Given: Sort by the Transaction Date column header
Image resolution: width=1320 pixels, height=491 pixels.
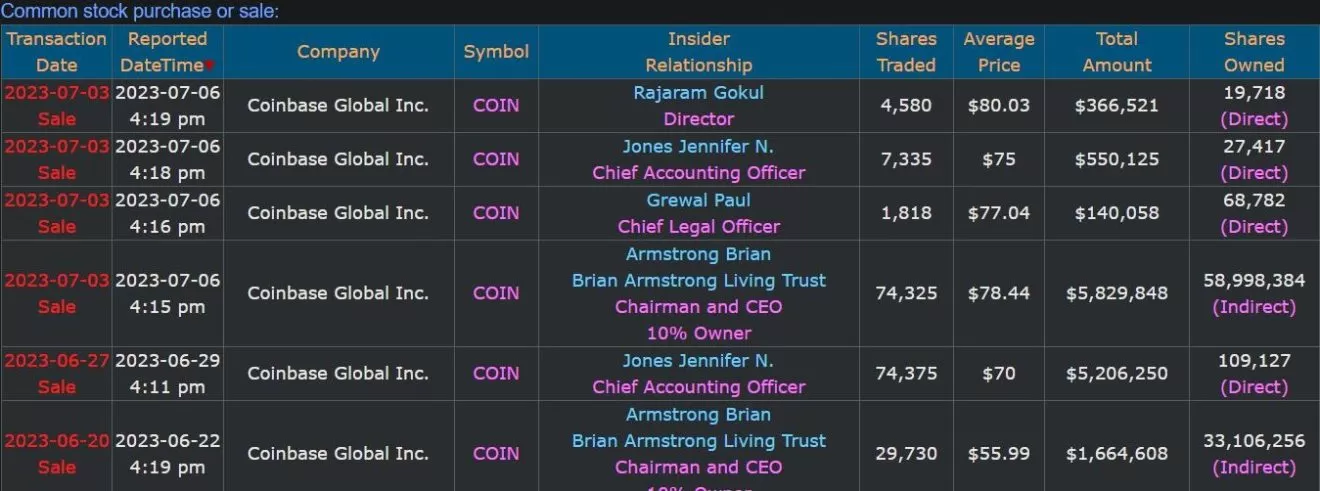Looking at the screenshot, I should 57,52.
